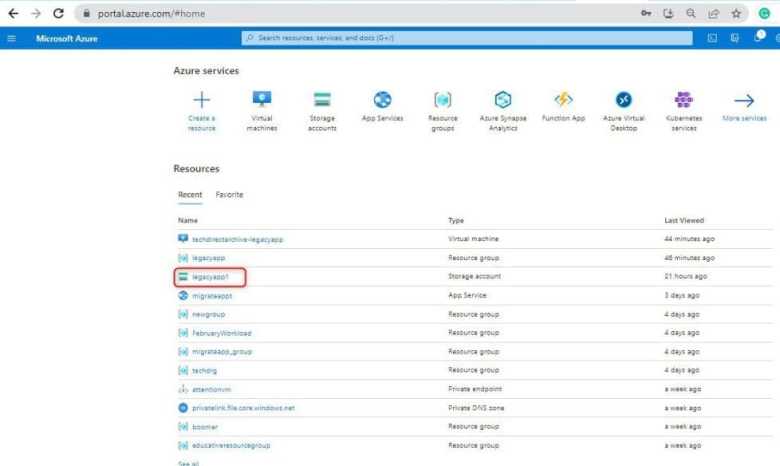The width and height of the screenshot is (780, 466).
Task: Open the browser zoom magnifier icon
Action: click(x=691, y=13)
